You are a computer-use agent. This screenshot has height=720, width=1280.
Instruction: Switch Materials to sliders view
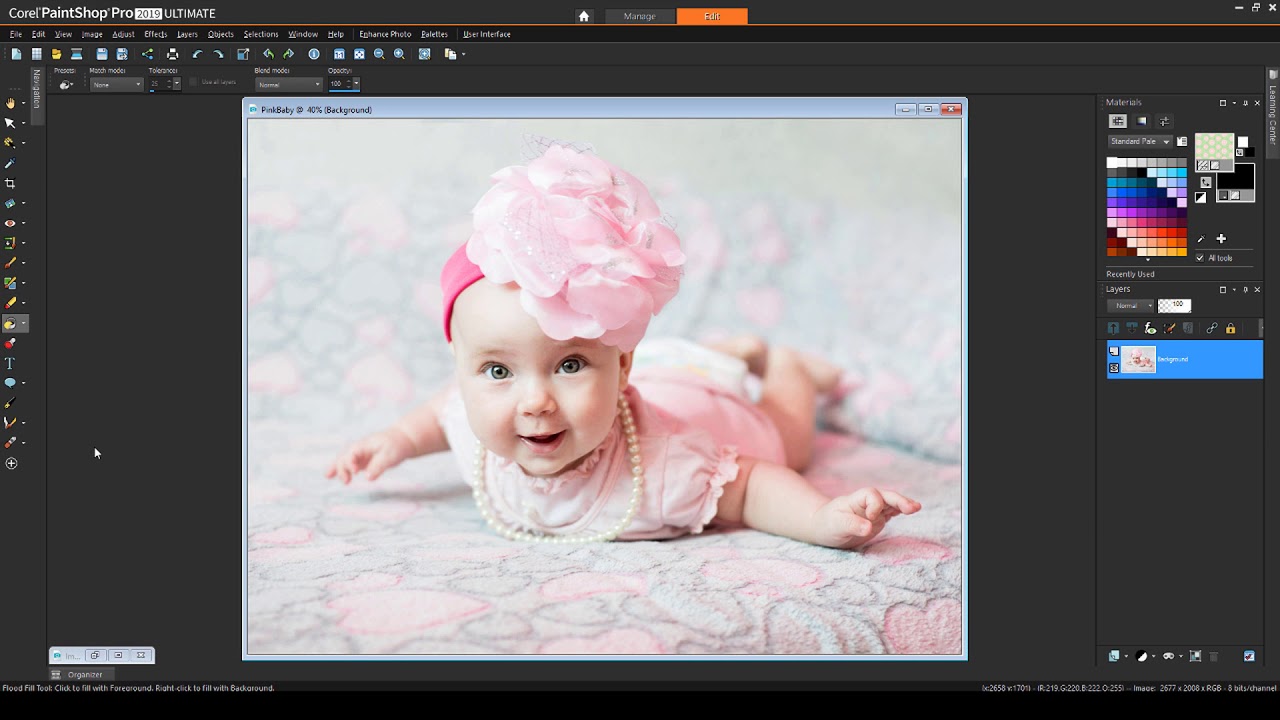click(1165, 121)
